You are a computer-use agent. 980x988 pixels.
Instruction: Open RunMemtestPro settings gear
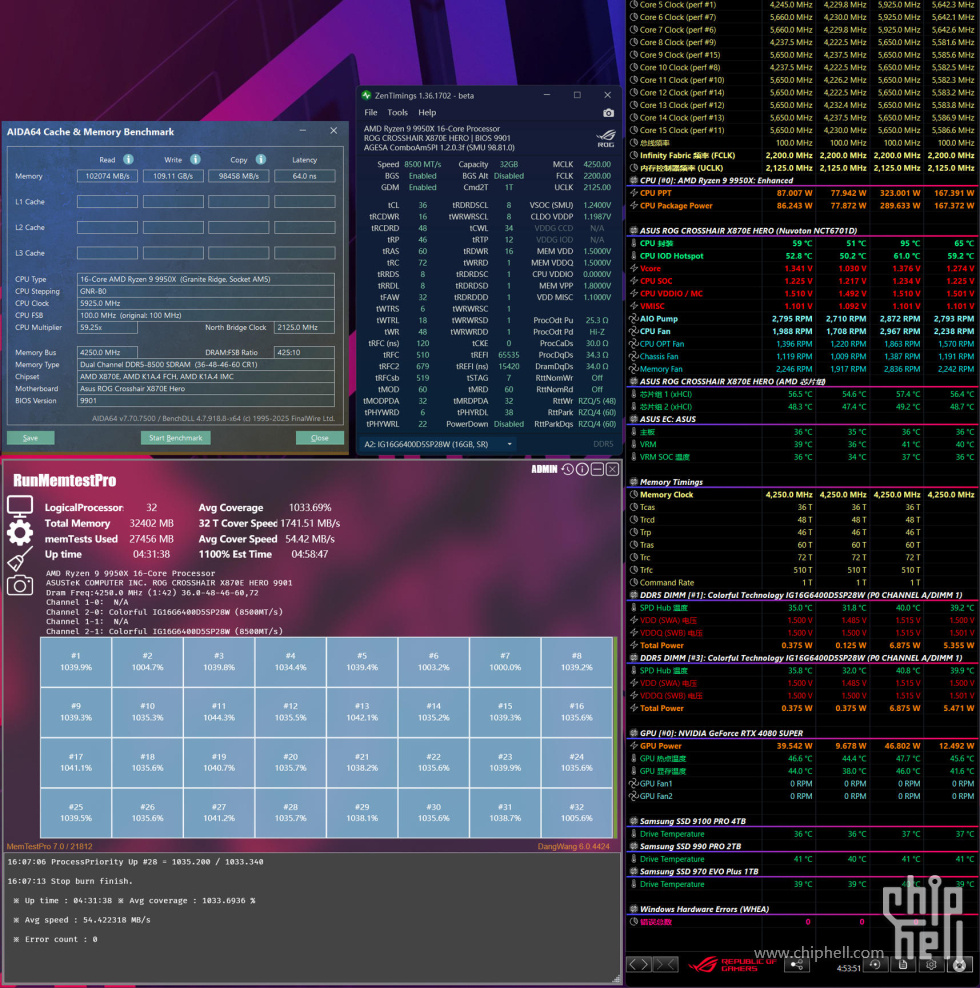pyautogui.click(x=20, y=532)
